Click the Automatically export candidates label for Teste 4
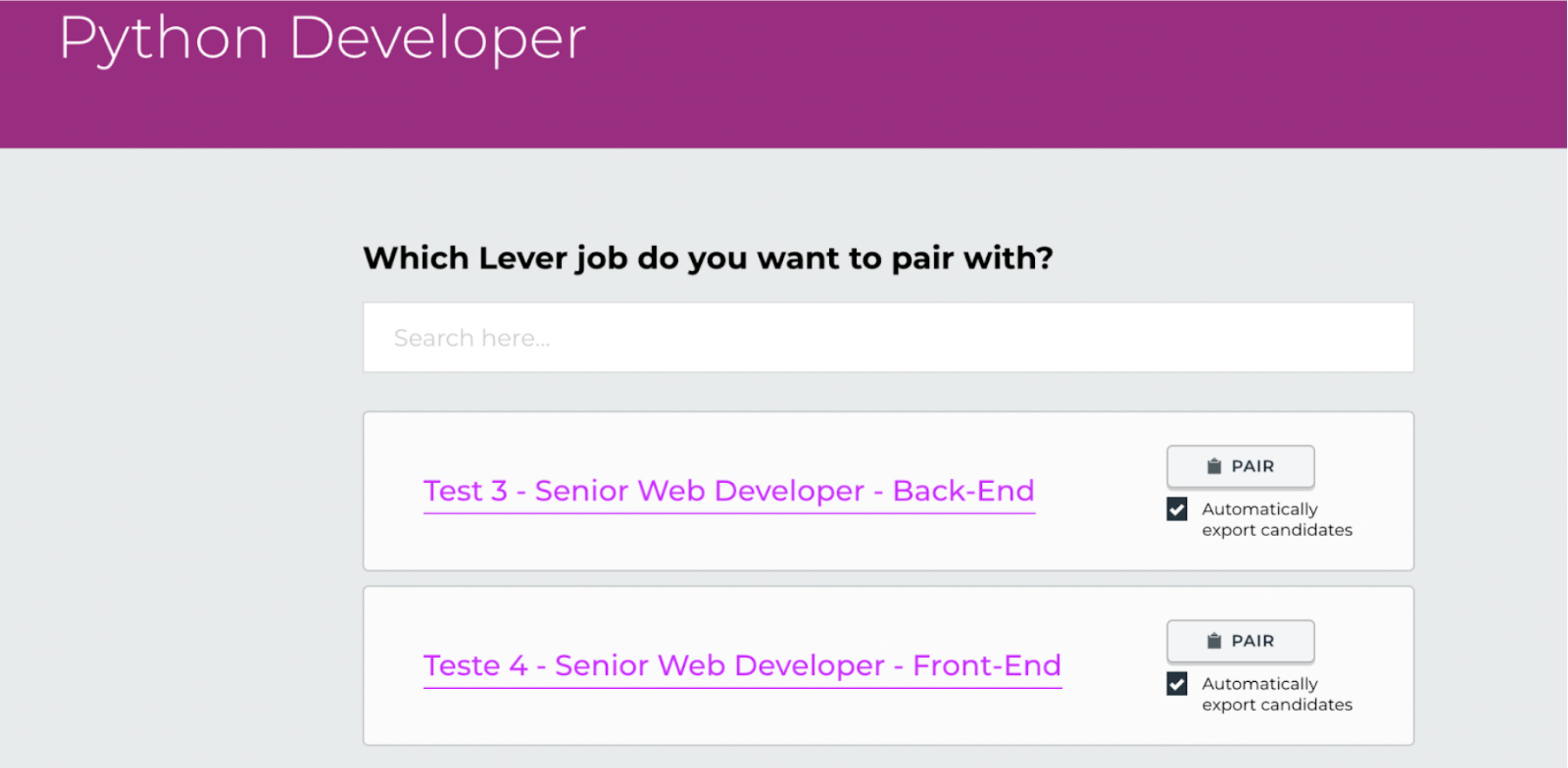The image size is (1568, 768). [x=1275, y=693]
